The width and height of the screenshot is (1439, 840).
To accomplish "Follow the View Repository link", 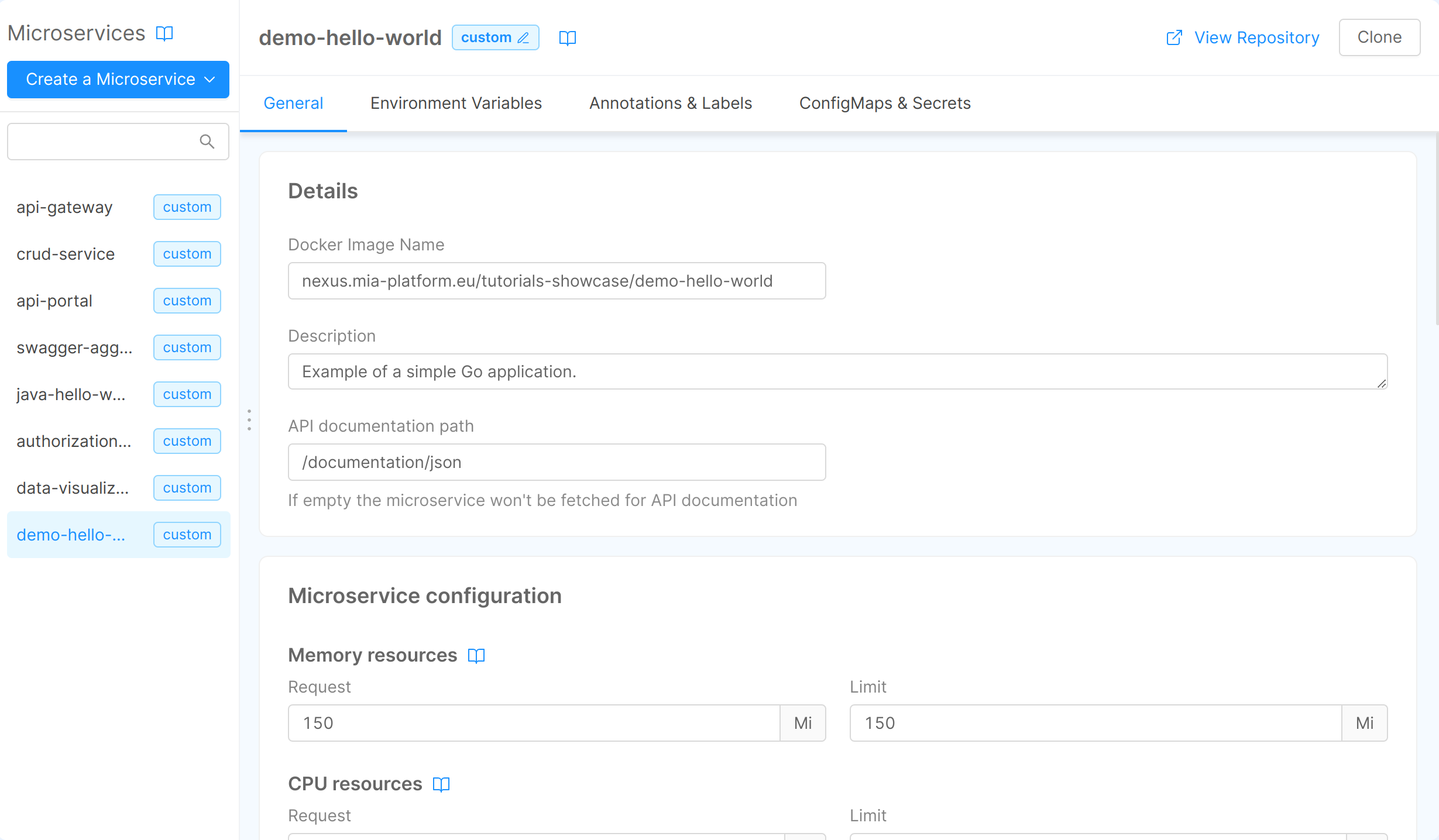I will click(1256, 38).
